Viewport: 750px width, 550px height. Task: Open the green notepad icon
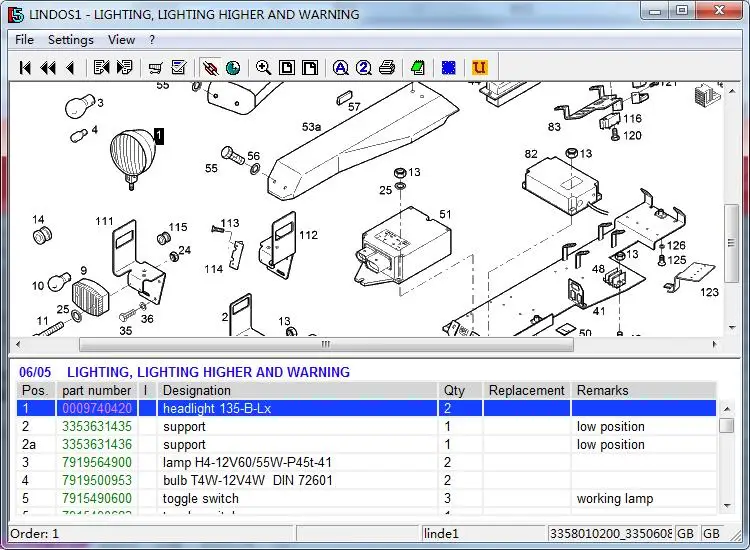tap(418, 67)
